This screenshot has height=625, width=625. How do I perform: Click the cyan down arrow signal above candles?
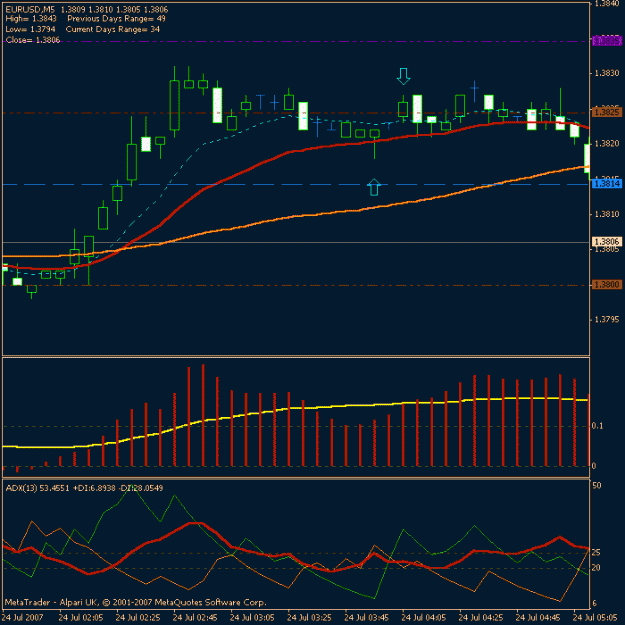pyautogui.click(x=403, y=76)
